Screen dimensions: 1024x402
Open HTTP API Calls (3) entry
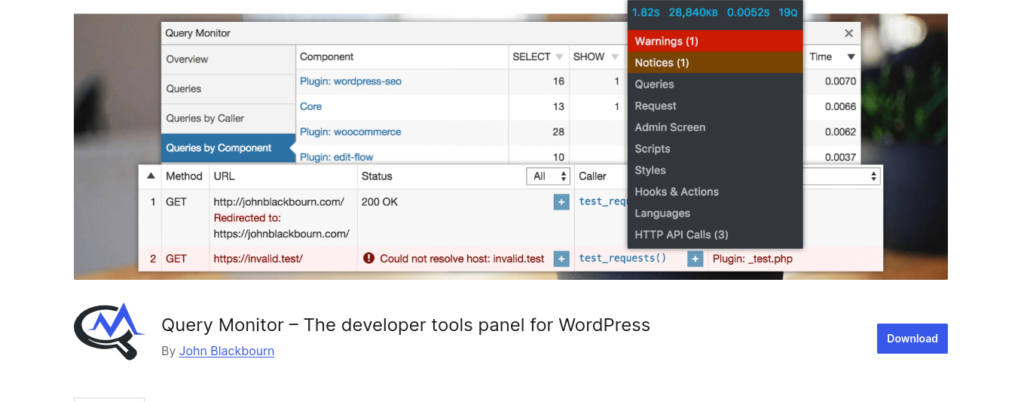[715, 235]
